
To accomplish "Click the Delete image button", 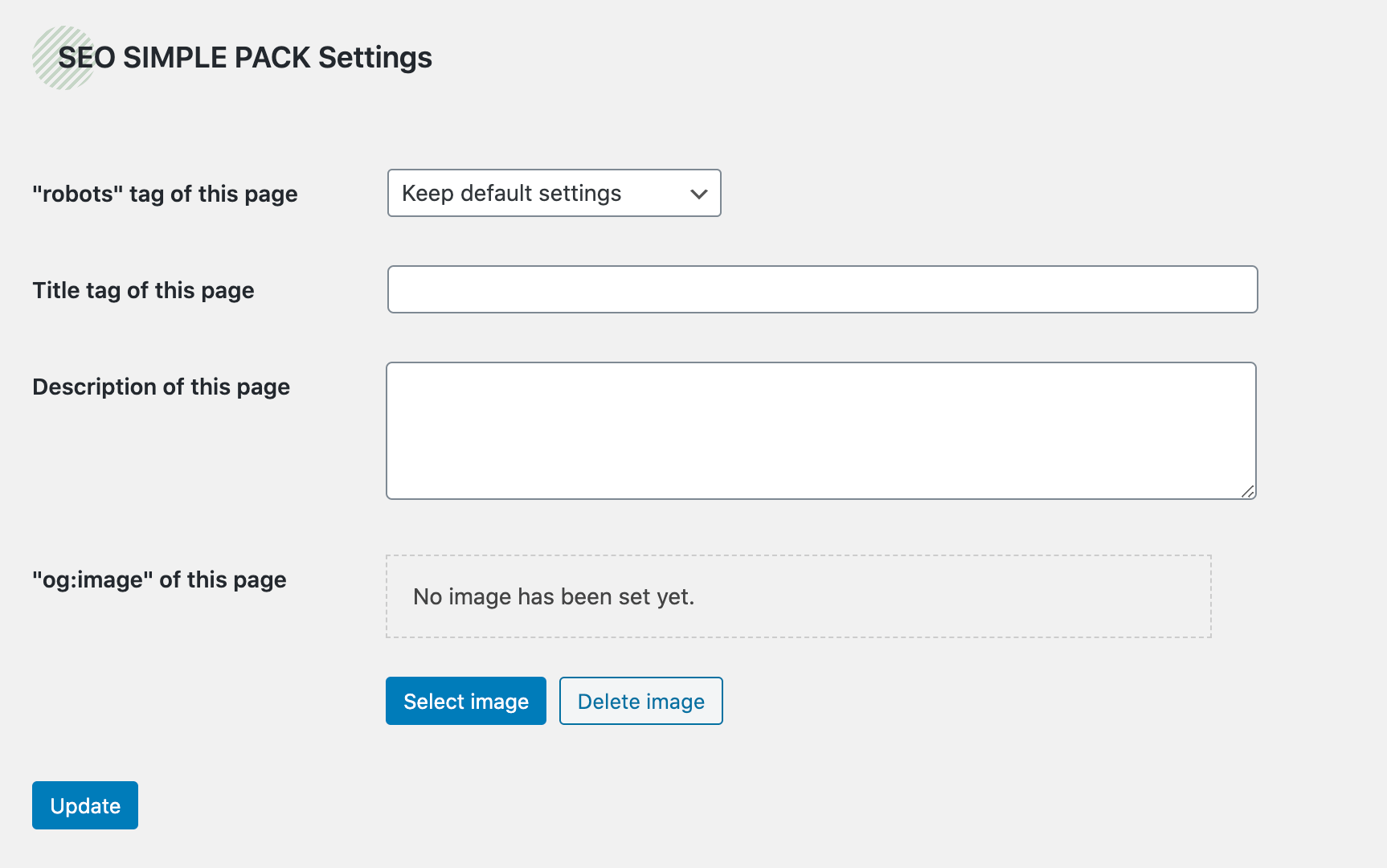I will [640, 701].
